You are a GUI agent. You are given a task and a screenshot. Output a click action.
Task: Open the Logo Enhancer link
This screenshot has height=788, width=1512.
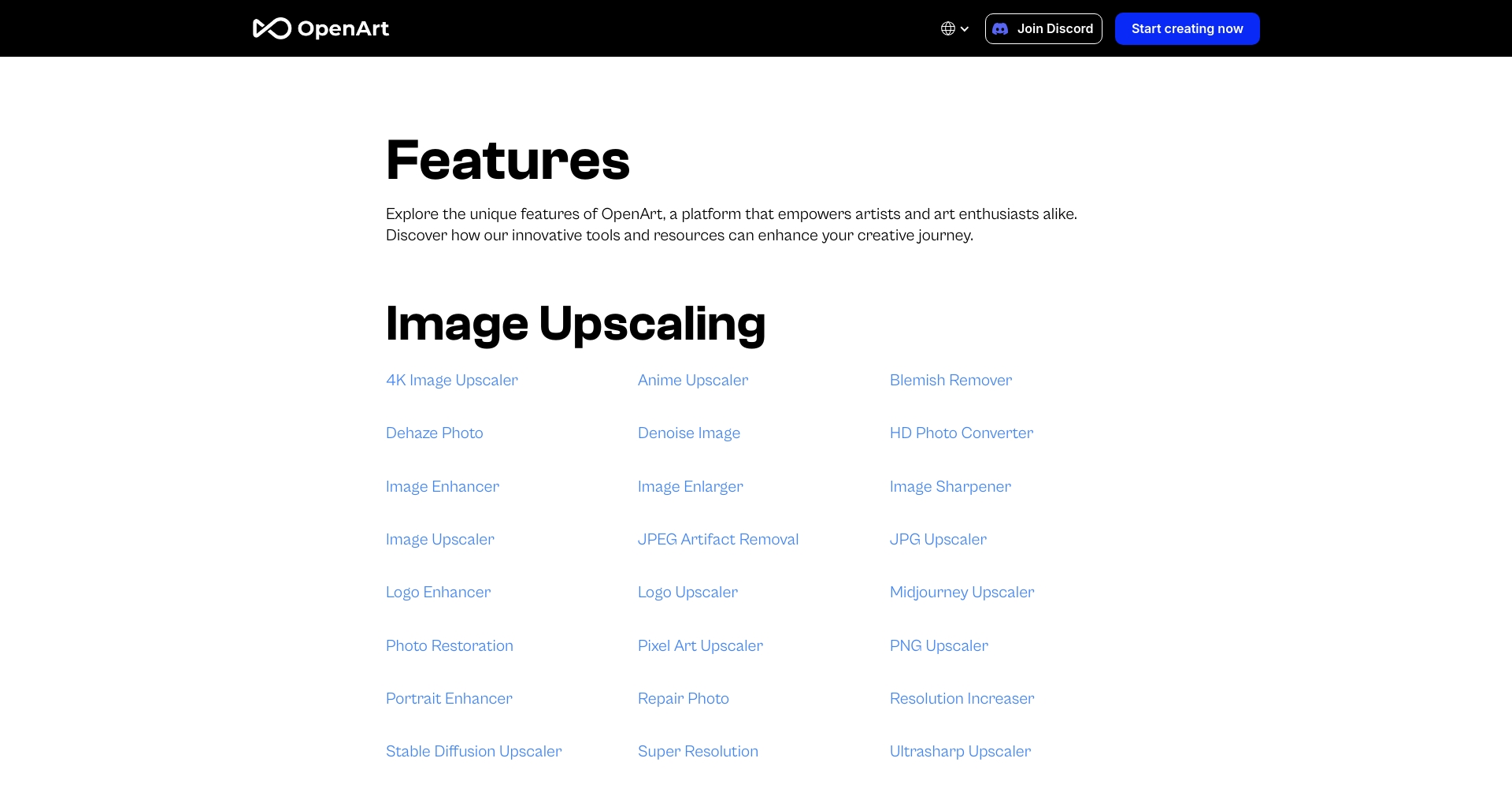(438, 592)
